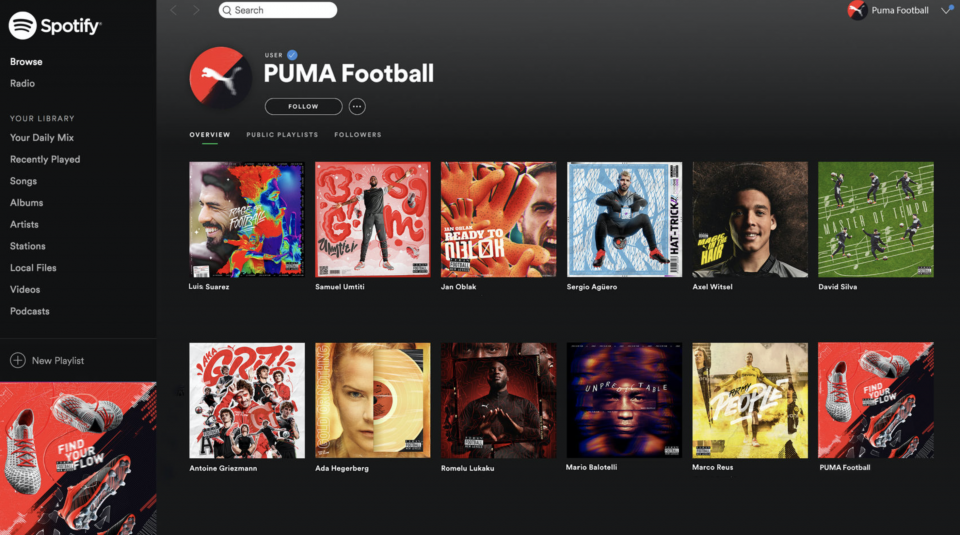Select the Overview tab
The image size is (960, 535).
pyautogui.click(x=209, y=135)
